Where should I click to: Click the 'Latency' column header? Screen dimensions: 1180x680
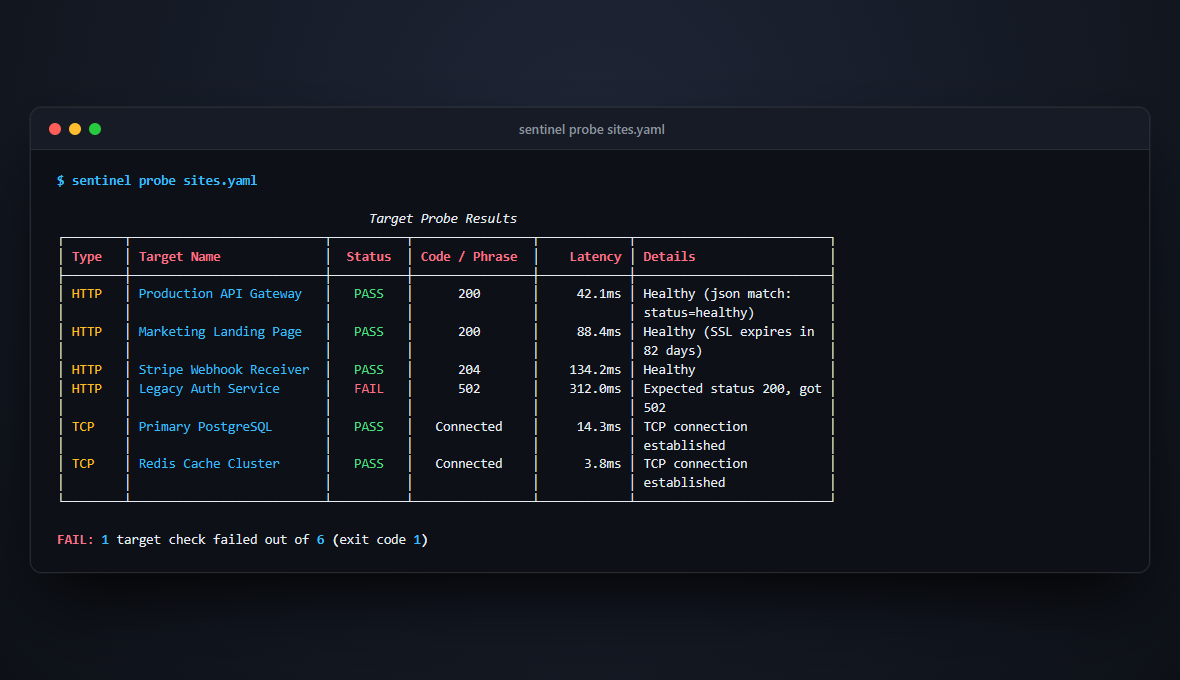point(595,257)
